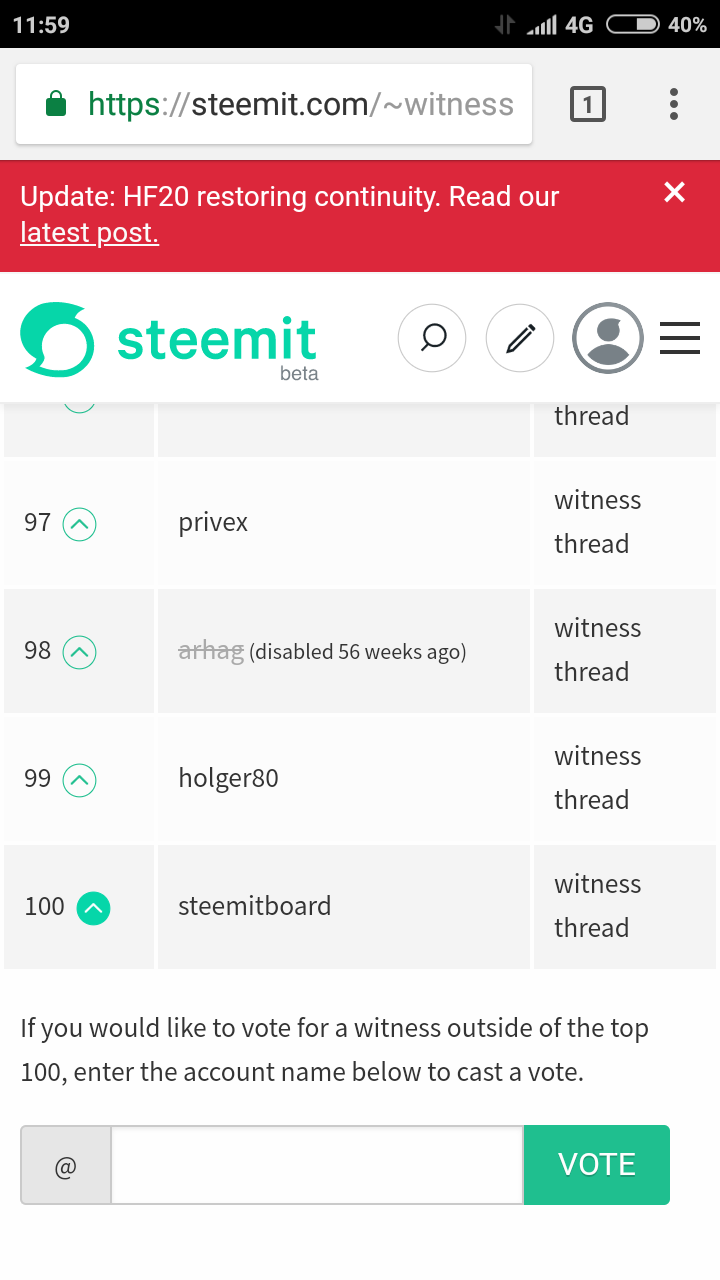
Task: Toggle upvote for witness arhag
Action: [80, 652]
